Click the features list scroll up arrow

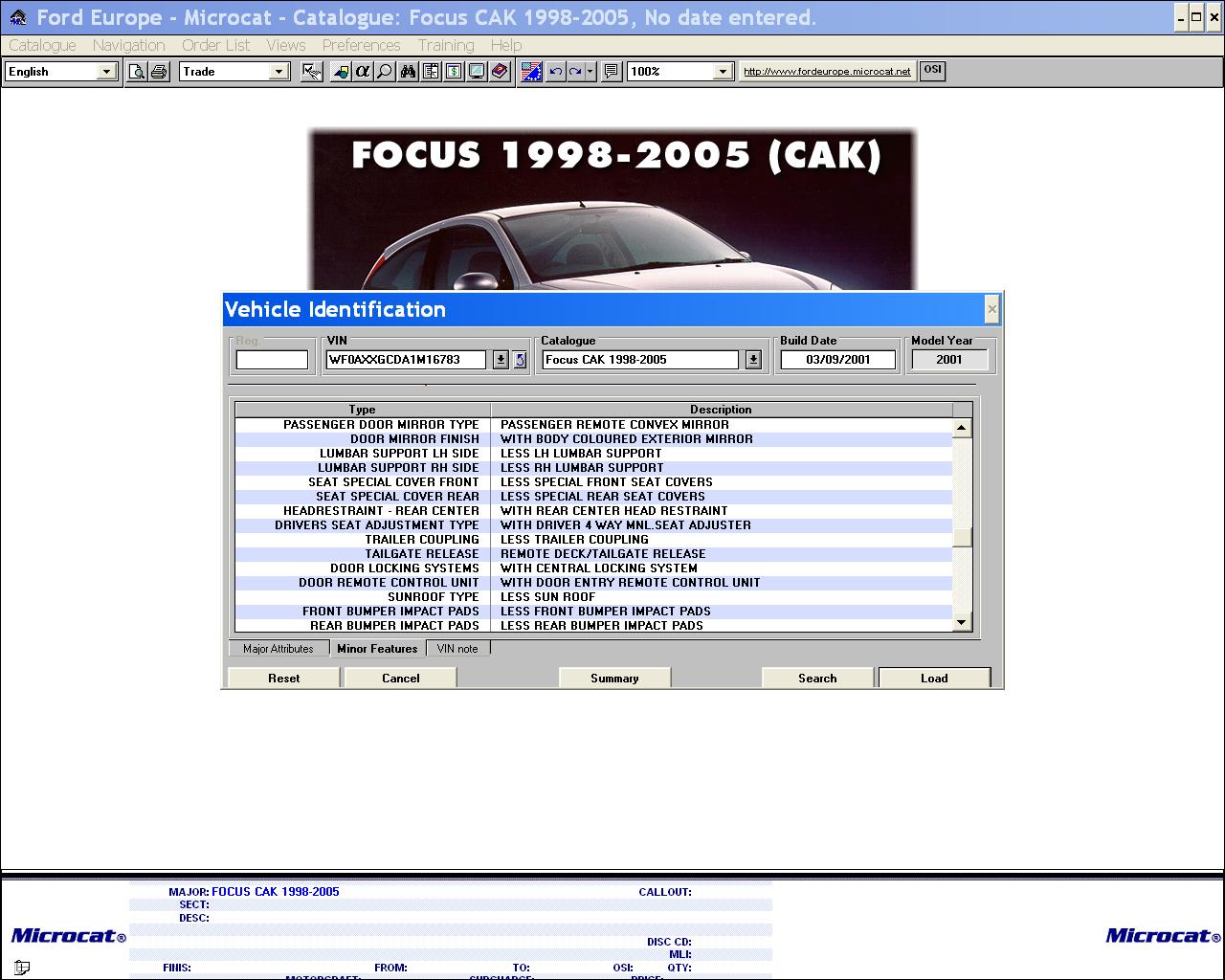tap(962, 428)
